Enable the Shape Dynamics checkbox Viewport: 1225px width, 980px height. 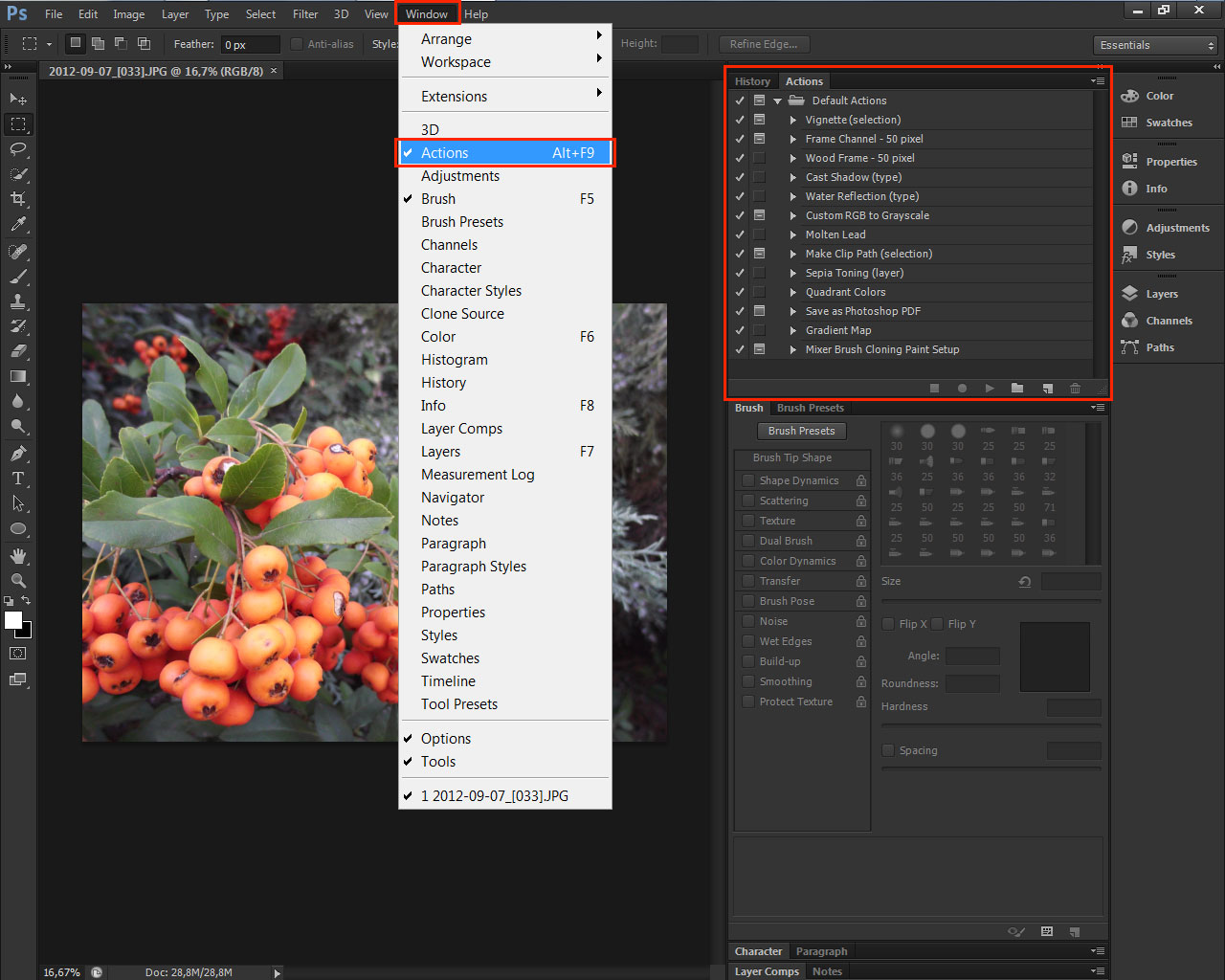coord(748,480)
